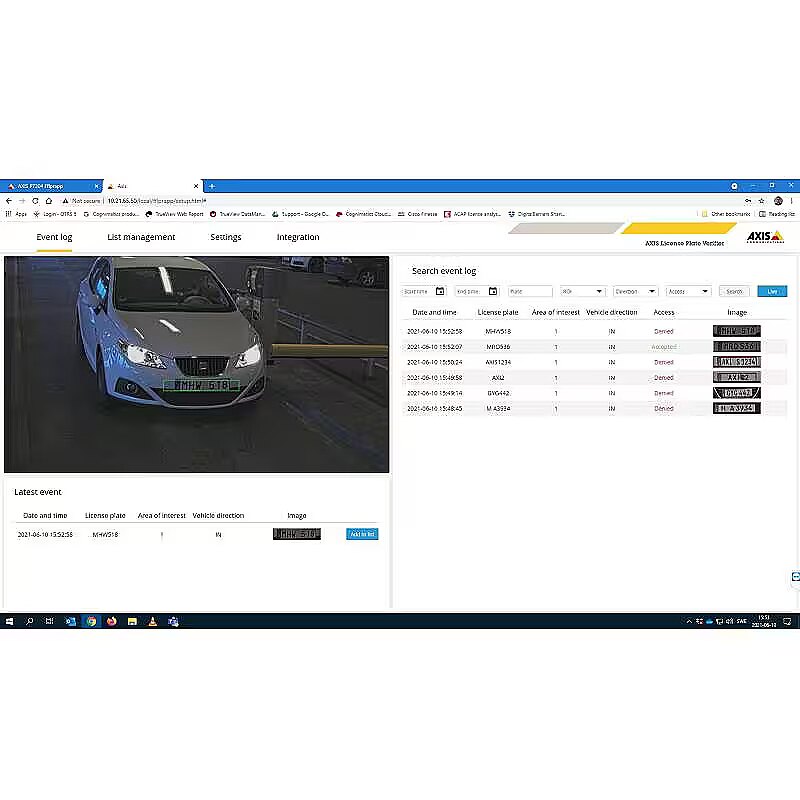Switch to the Event log tab
The image size is (800, 800).
point(54,237)
